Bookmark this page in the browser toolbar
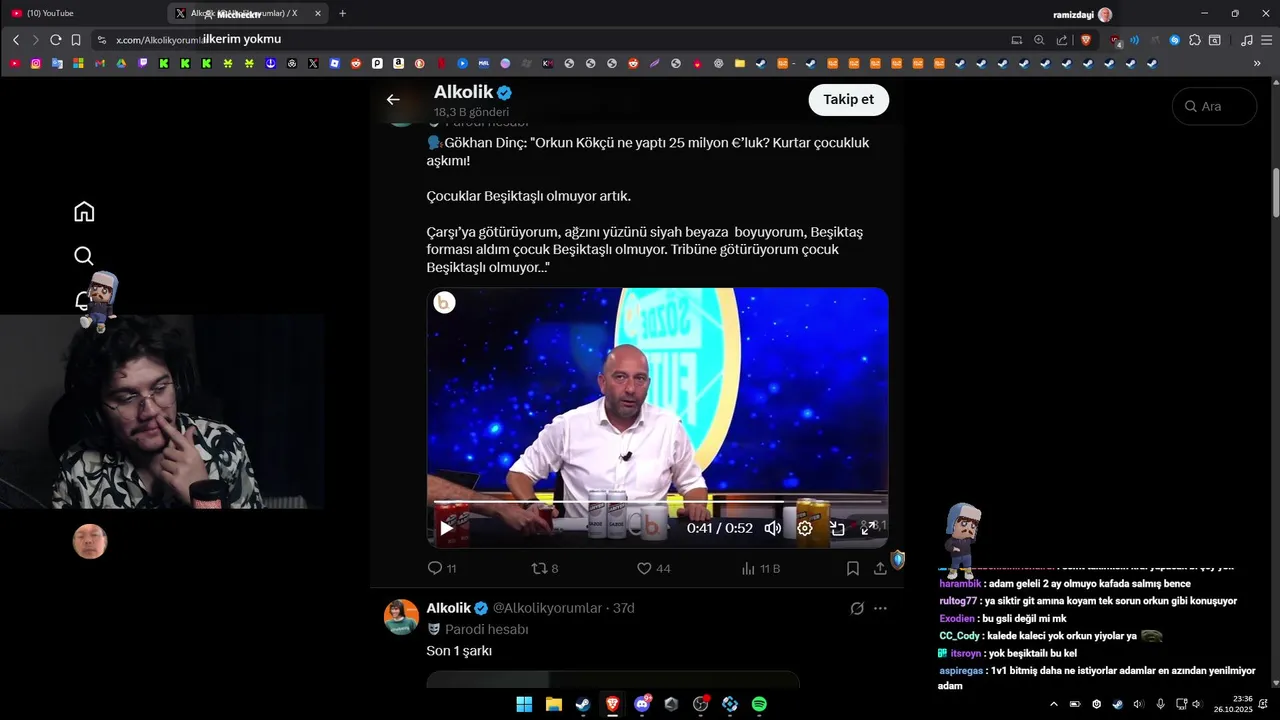Viewport: 1280px width, 720px height. 76,40
